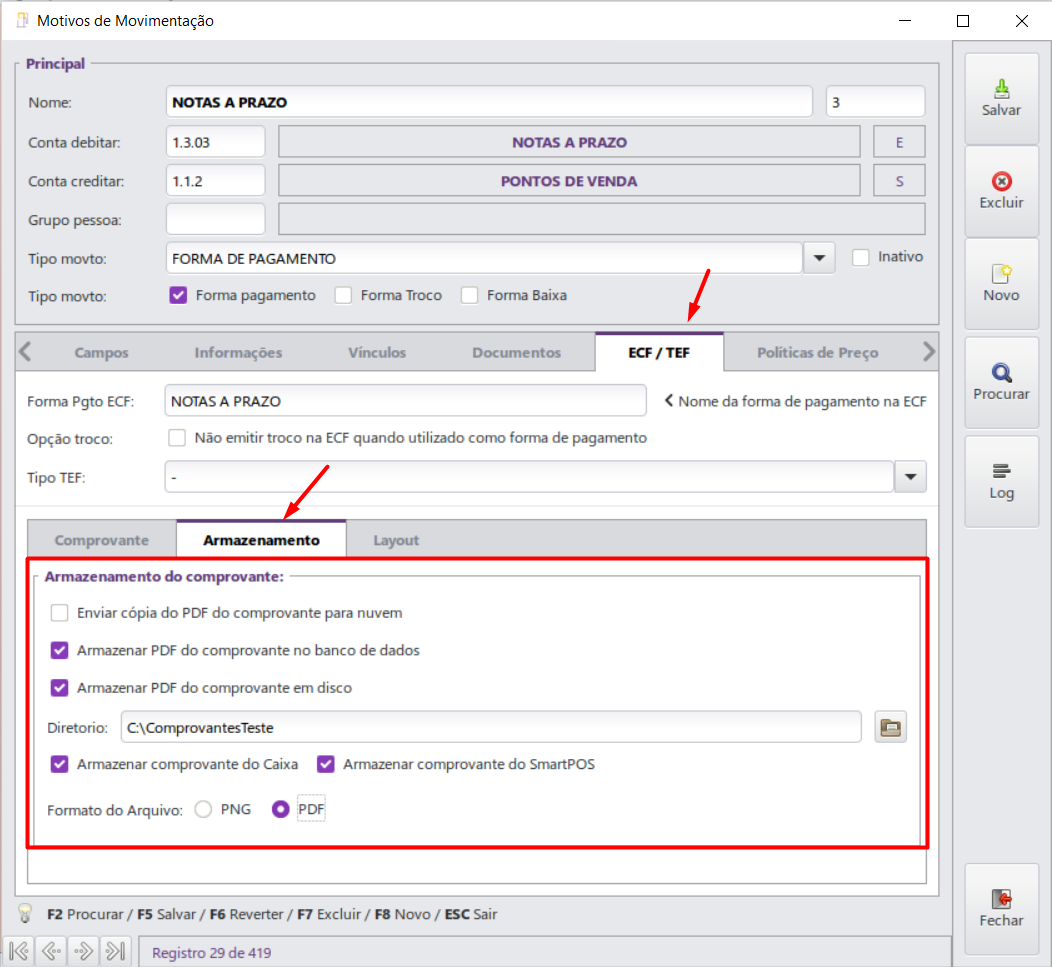1052x967 pixels.
Task: Click the record code field showing 3
Action: 876,102
